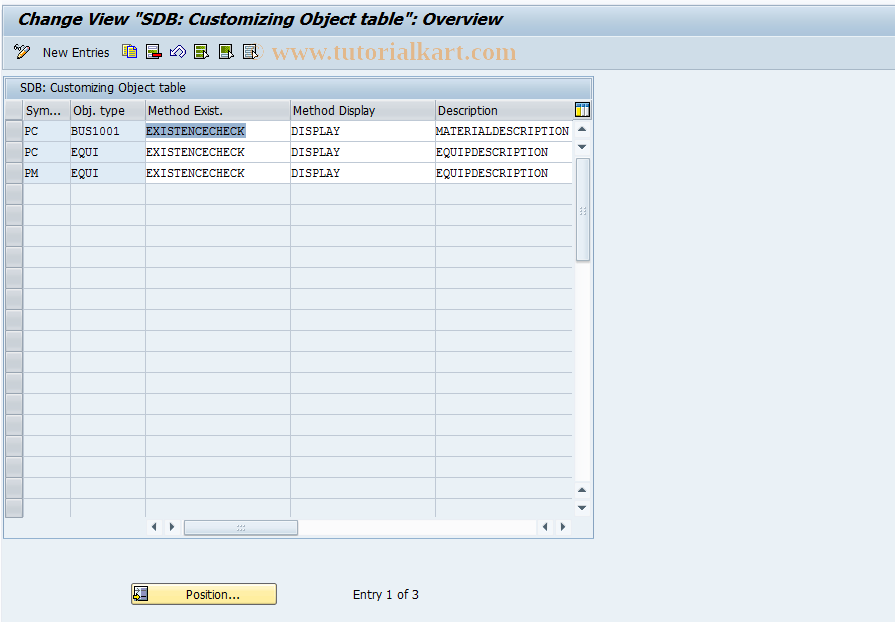Image resolution: width=895 pixels, height=622 pixels.
Task: Click EQUIPDESCRIPTION in the PM row
Action: point(503,173)
